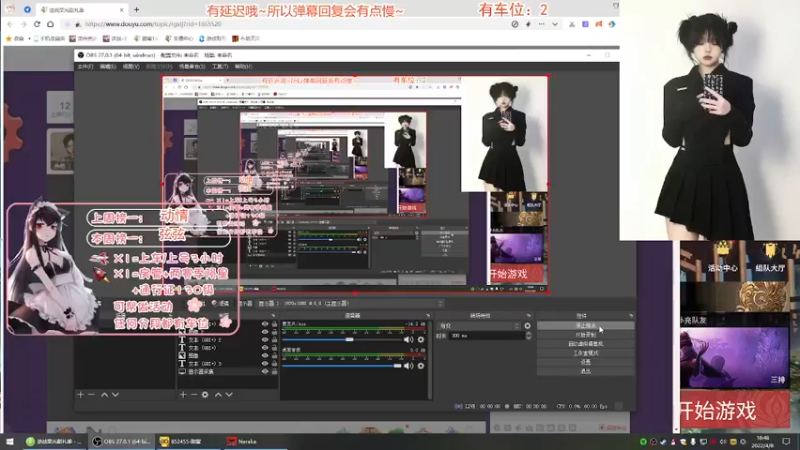Move scene down in Scenes panel

(115, 394)
